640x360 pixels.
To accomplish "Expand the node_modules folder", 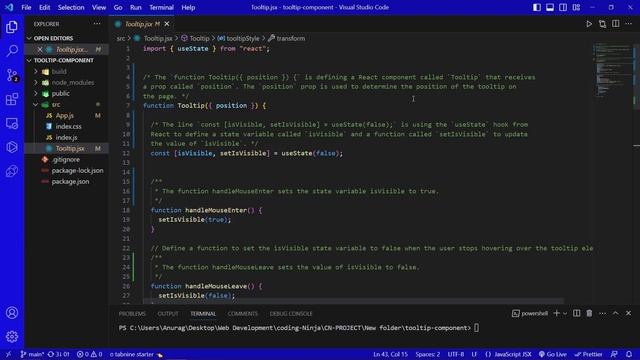I will point(73,82).
